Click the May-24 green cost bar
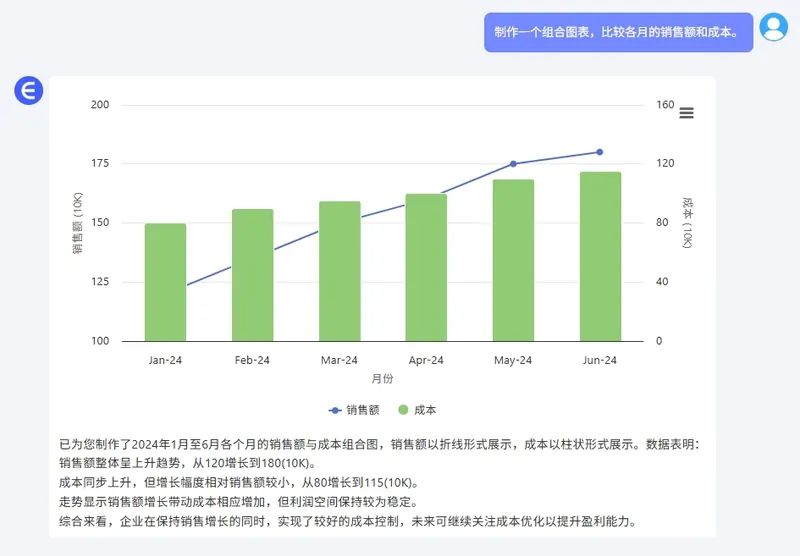This screenshot has height=556, width=800. (x=513, y=261)
